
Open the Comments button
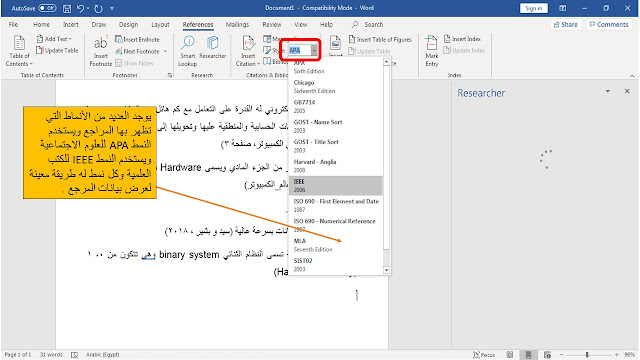(x=609, y=24)
